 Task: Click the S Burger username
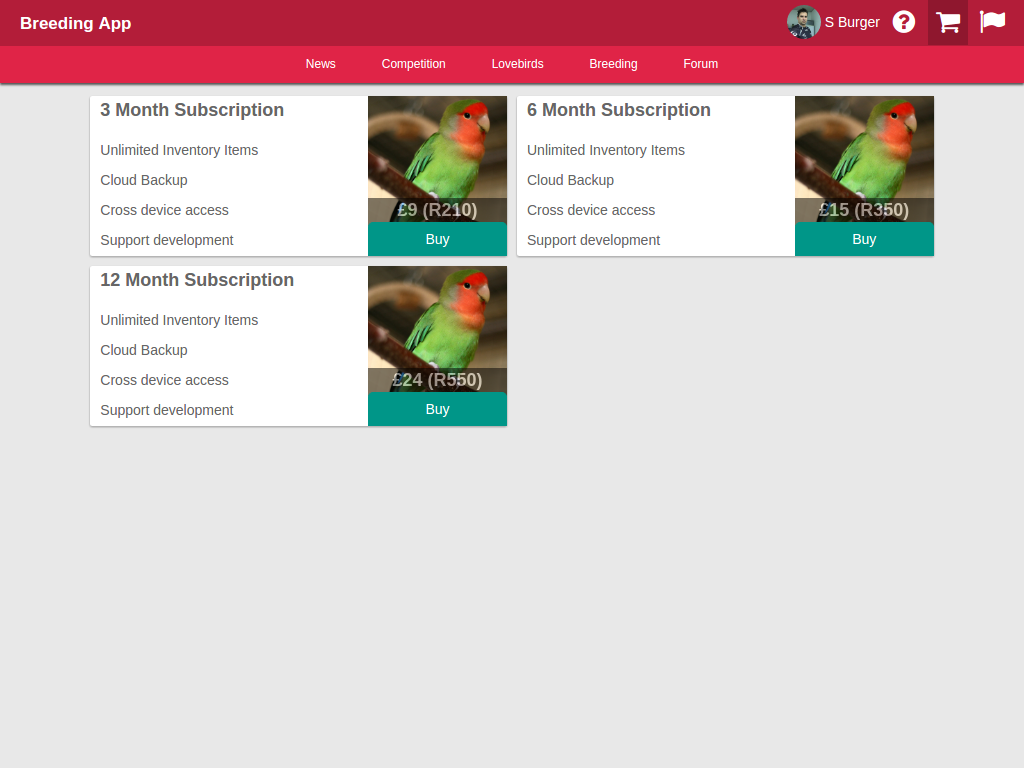point(852,22)
